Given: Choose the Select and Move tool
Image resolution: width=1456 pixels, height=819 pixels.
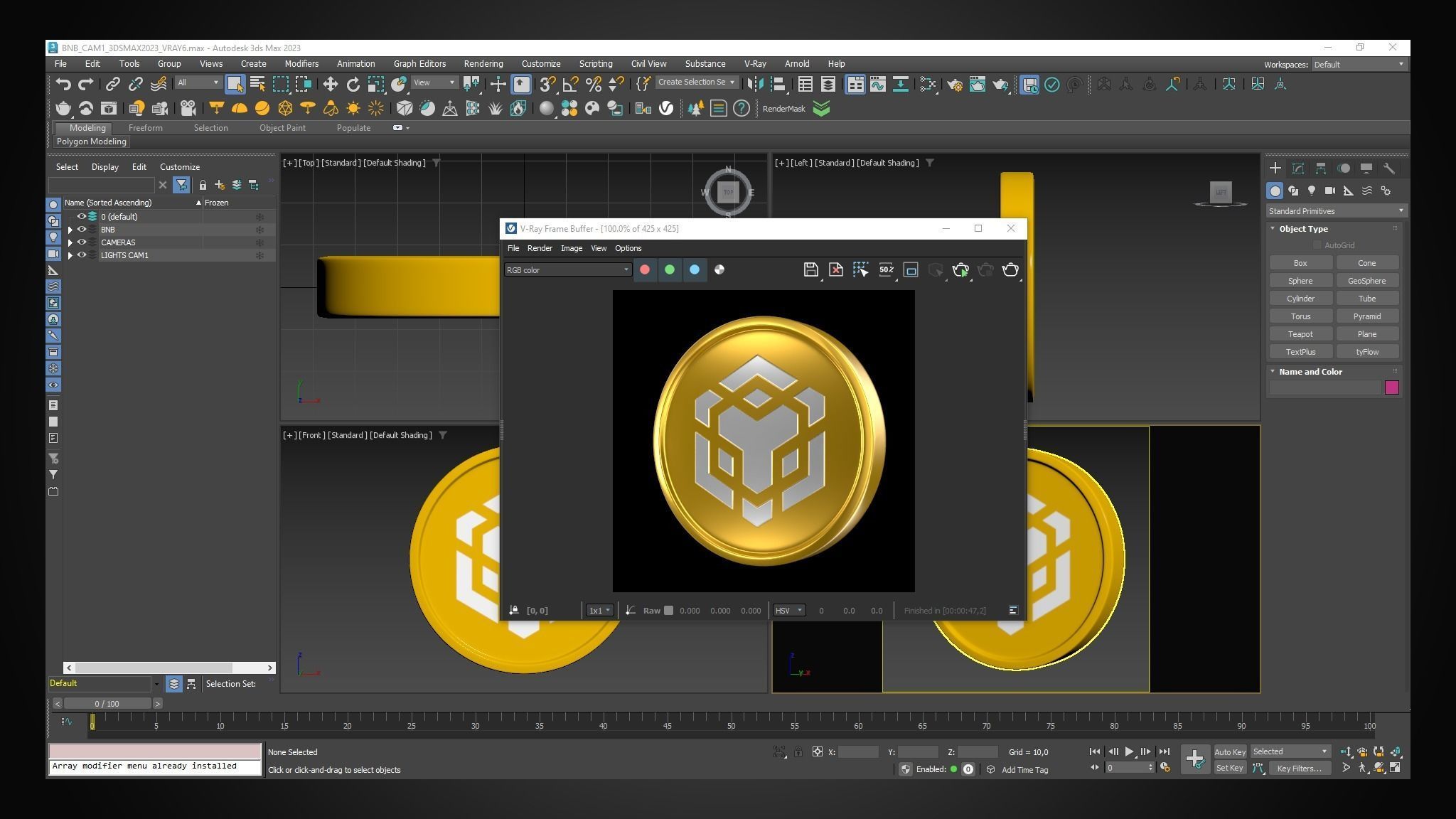Looking at the screenshot, I should click(x=330, y=85).
